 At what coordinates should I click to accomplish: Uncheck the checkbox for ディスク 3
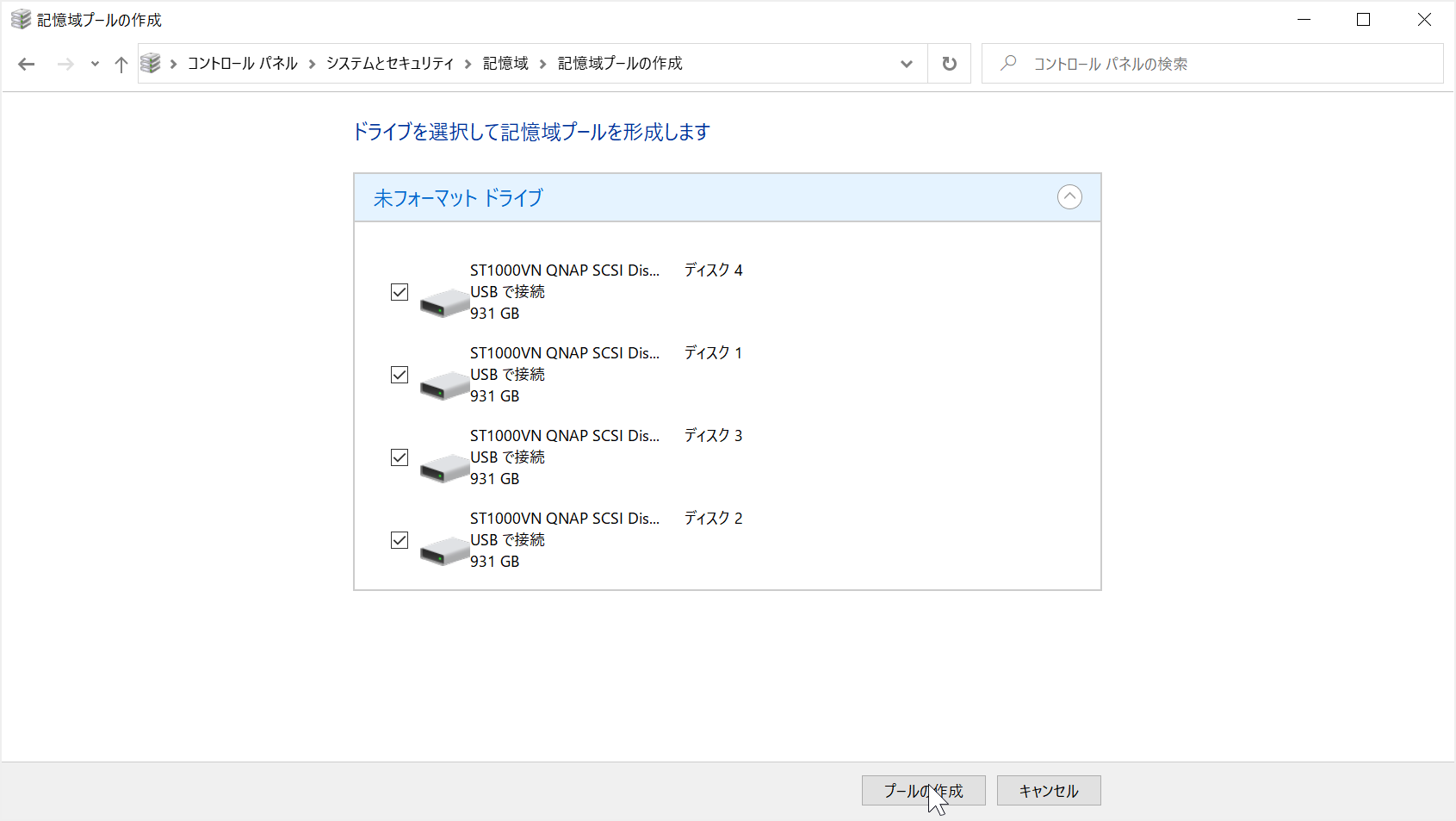[x=399, y=457]
